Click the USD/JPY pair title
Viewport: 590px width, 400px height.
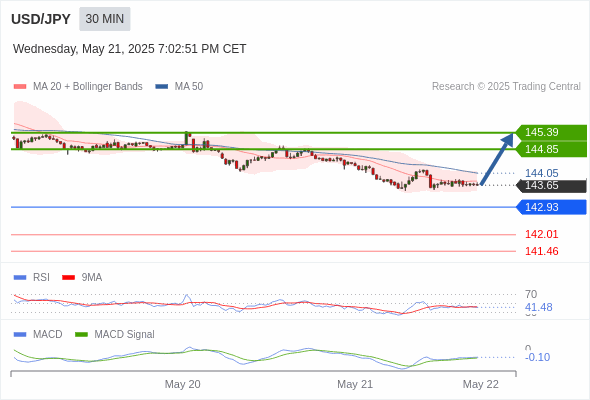click(41, 19)
